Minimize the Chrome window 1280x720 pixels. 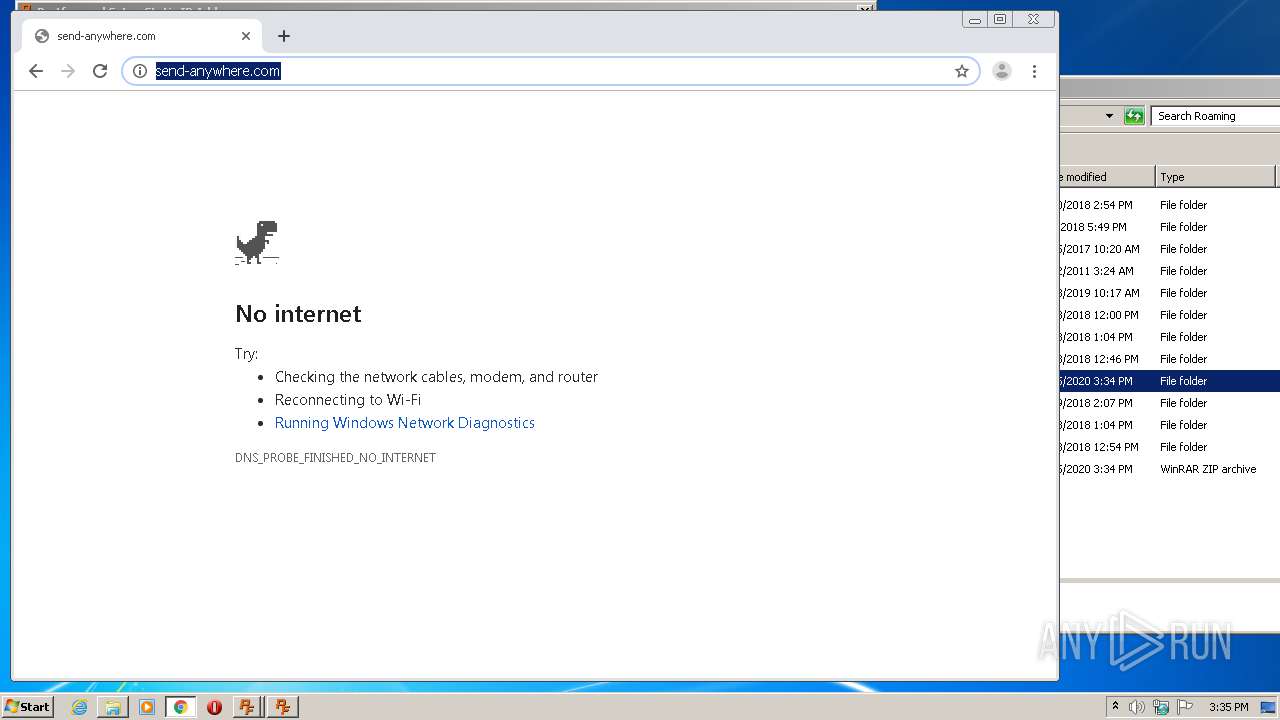point(975,19)
